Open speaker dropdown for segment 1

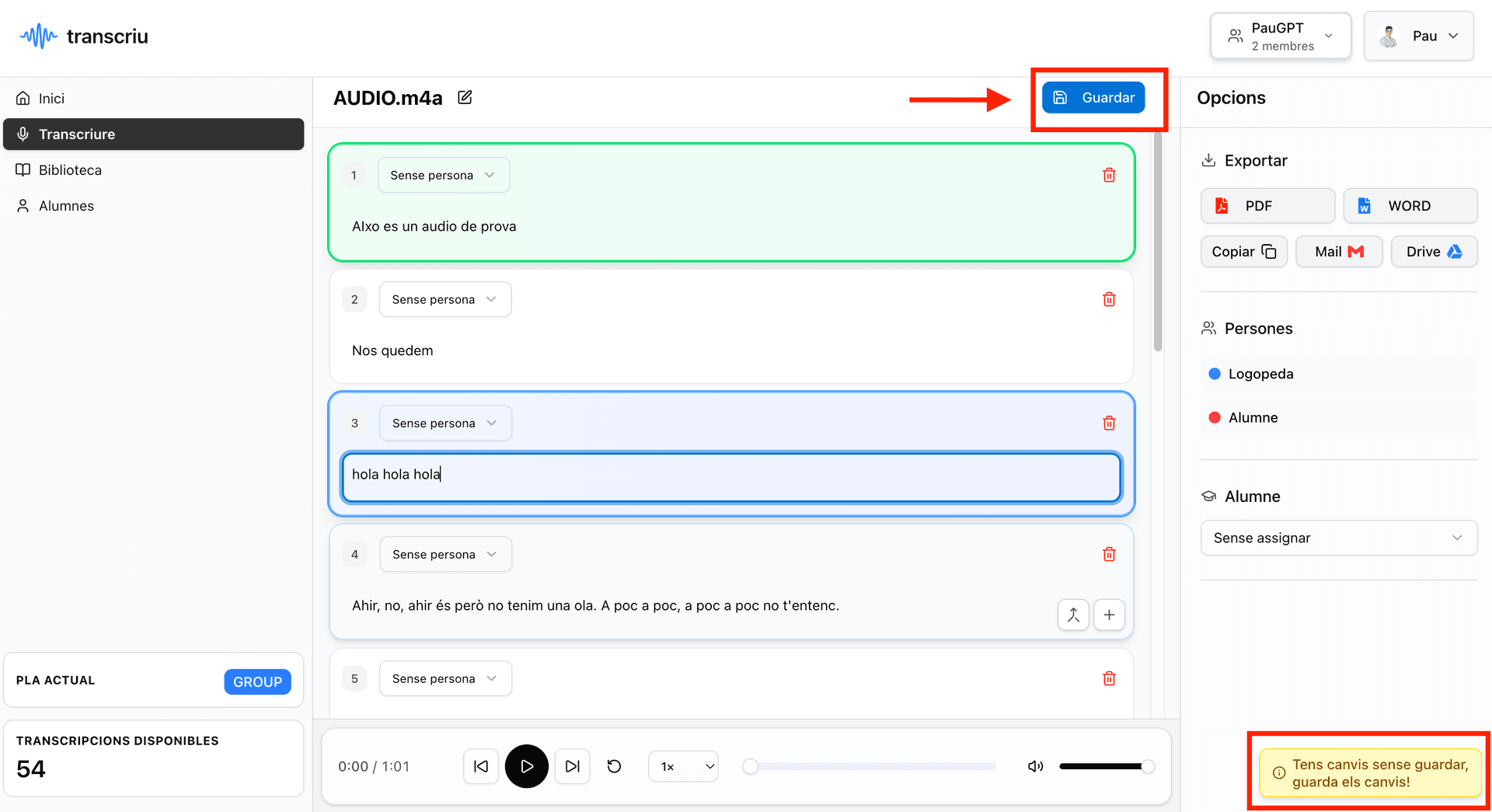(443, 176)
